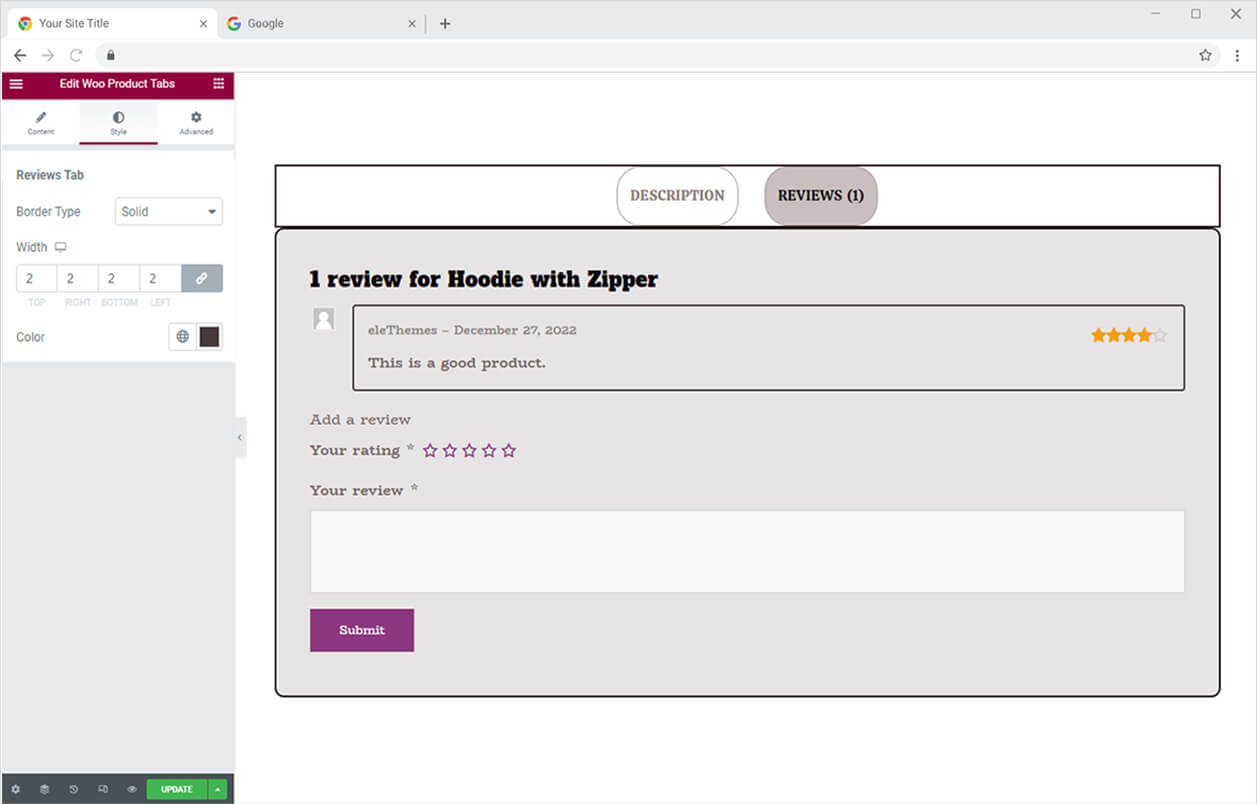1257x804 pixels.
Task: Open the Elementor hamburger menu
Action: (16, 84)
